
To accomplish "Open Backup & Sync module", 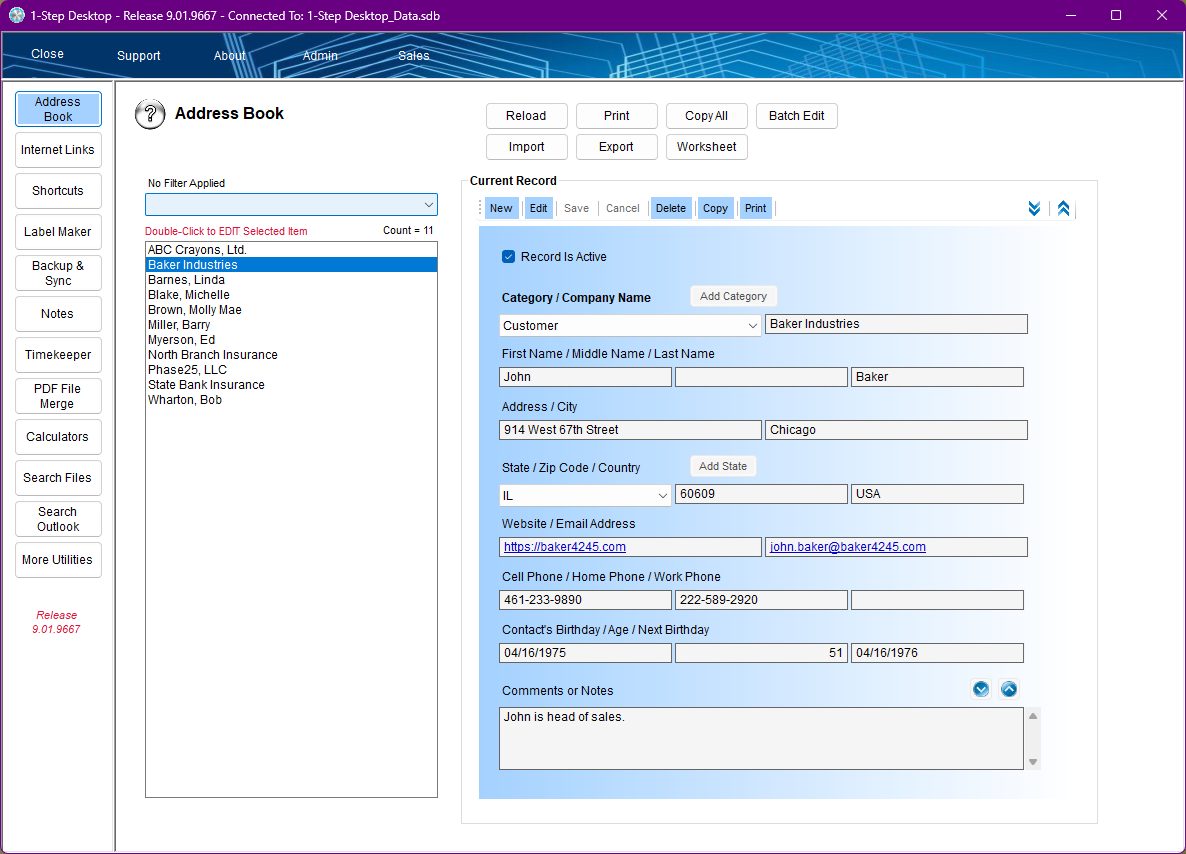I will [58, 273].
